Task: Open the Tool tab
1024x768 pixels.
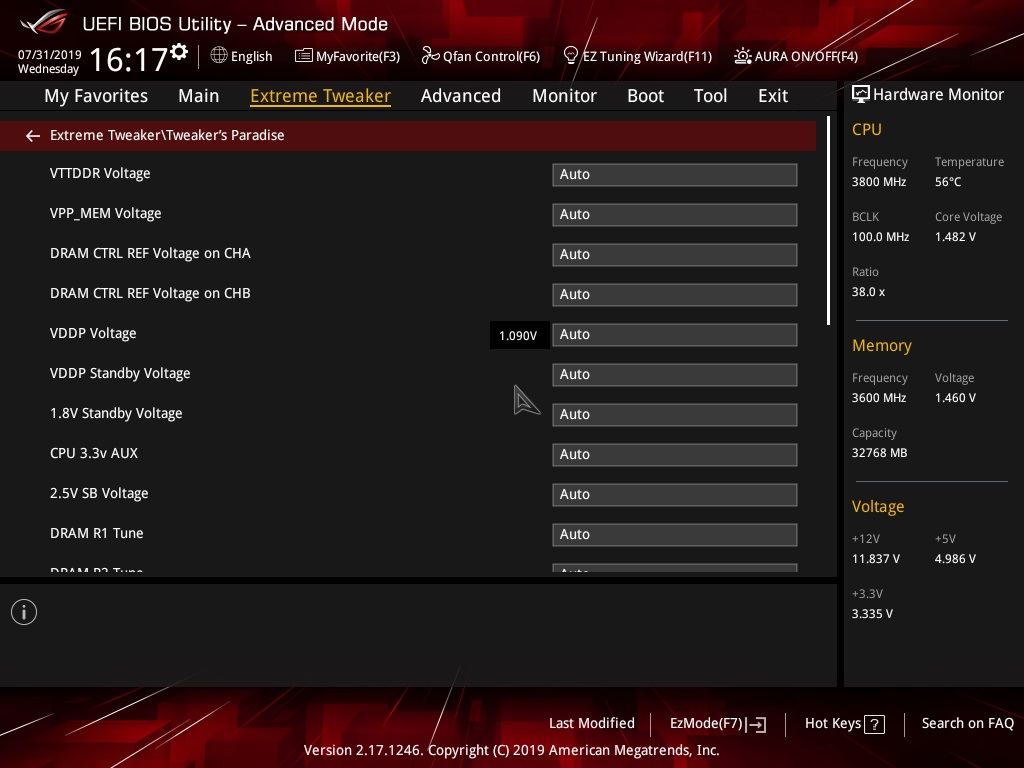Action: [711, 96]
